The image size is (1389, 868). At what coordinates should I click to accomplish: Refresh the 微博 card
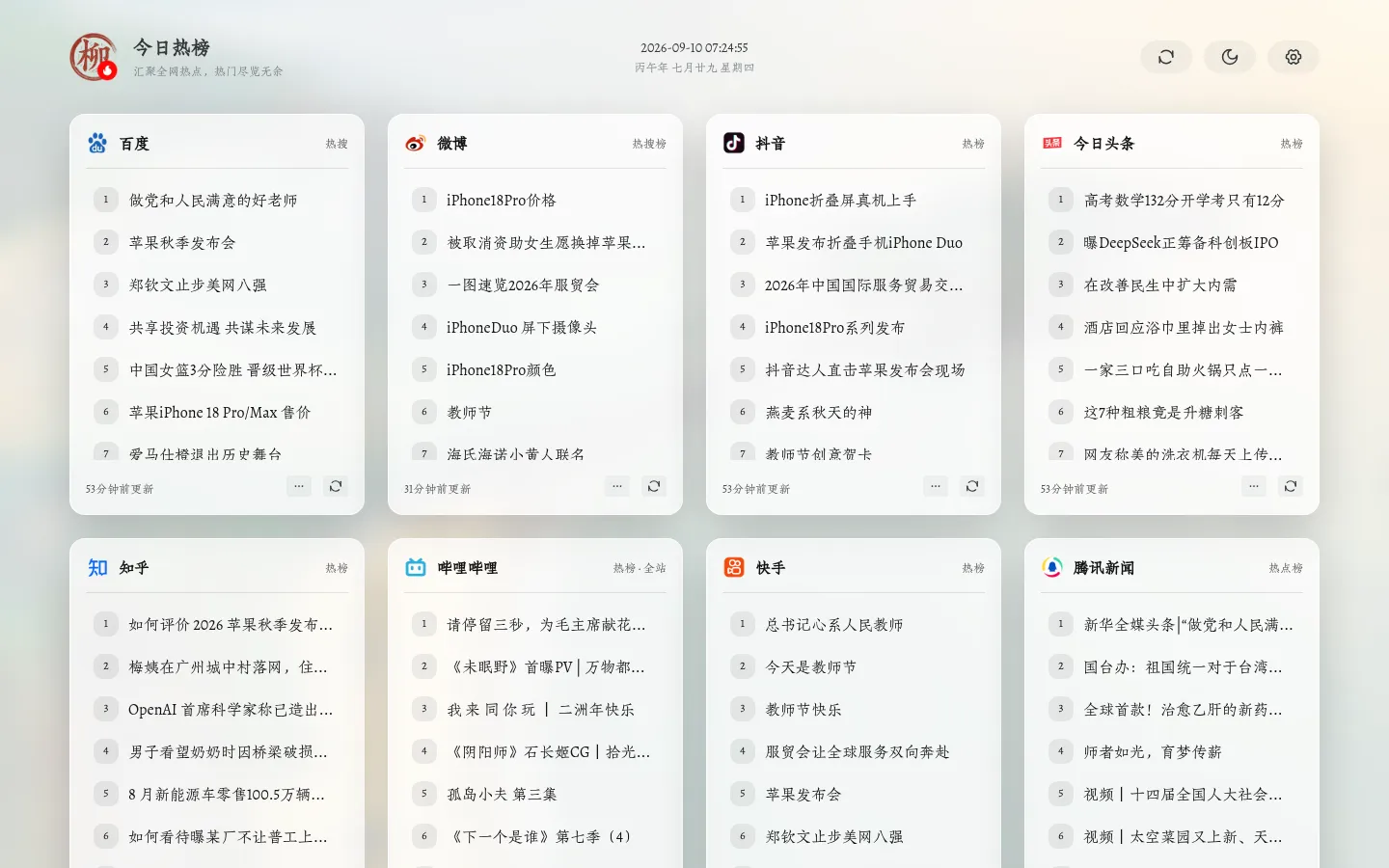click(654, 486)
